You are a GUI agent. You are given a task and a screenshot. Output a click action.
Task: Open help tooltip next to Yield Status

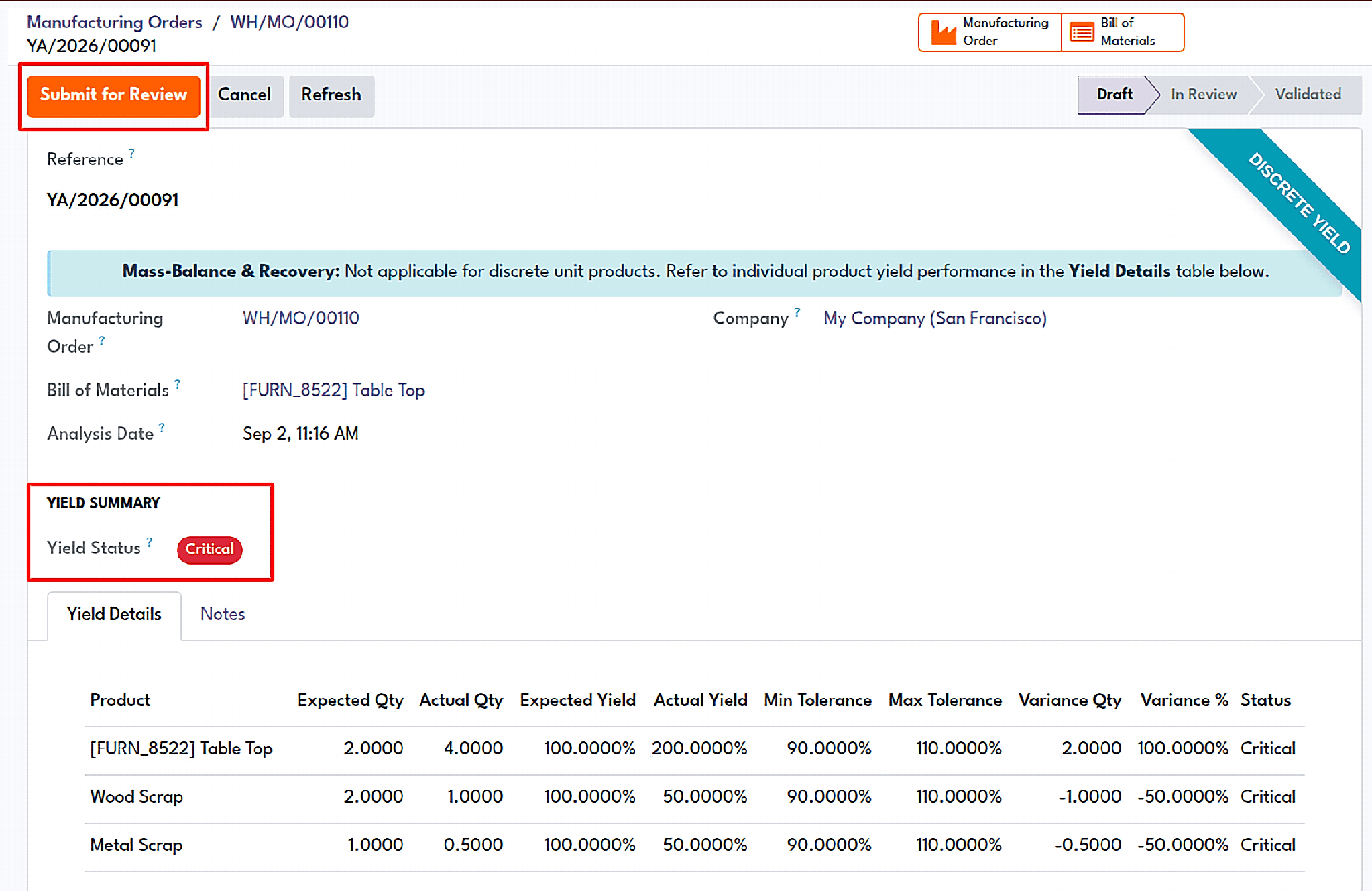tap(150, 542)
